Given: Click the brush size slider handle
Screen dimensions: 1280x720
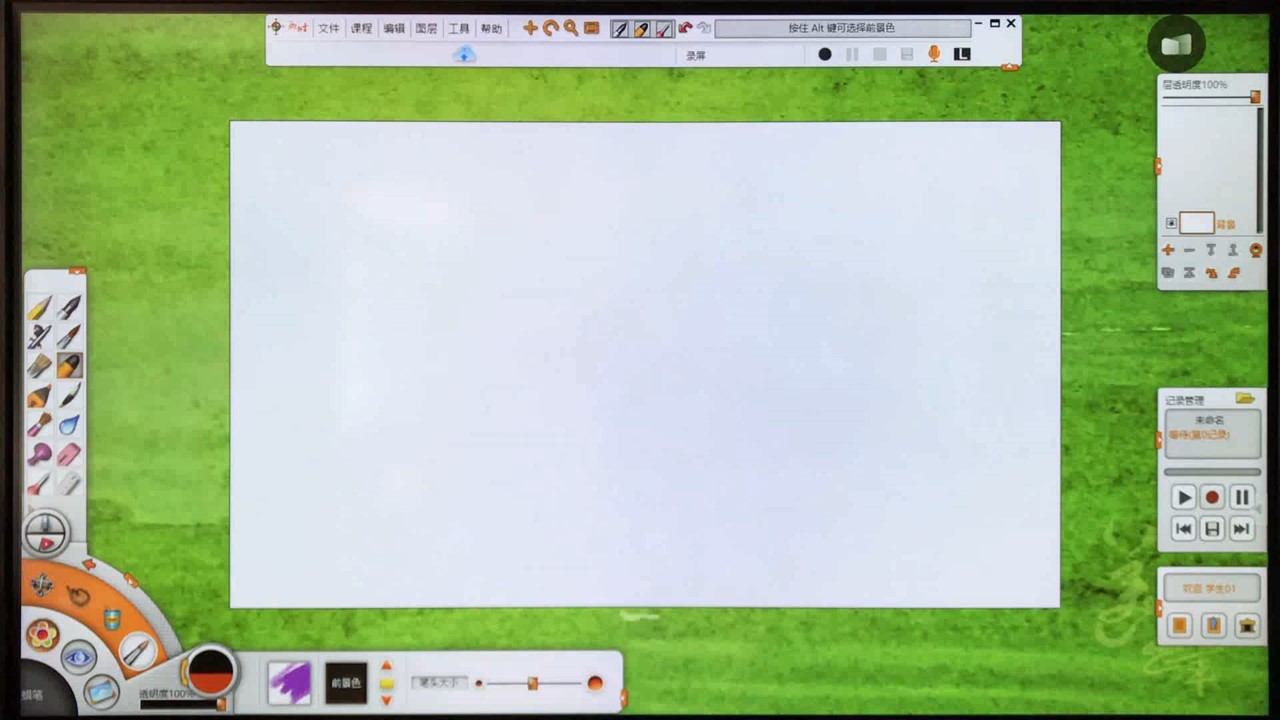Looking at the screenshot, I should tap(533, 683).
